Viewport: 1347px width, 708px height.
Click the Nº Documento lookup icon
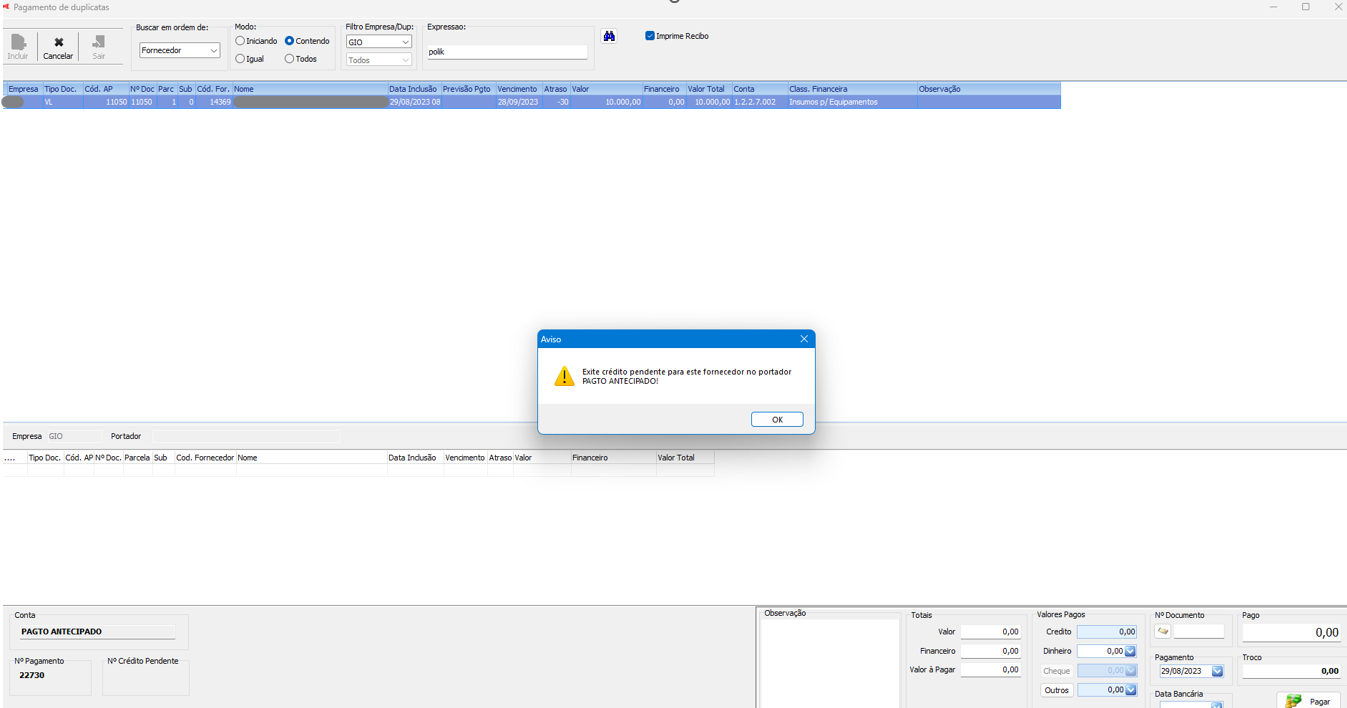coord(1163,632)
